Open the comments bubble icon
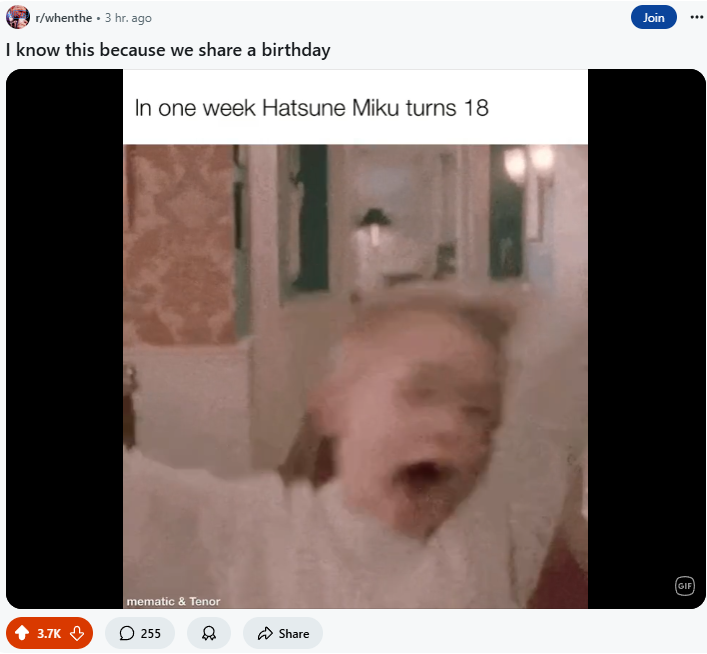This screenshot has height=654, width=707. click(127, 633)
